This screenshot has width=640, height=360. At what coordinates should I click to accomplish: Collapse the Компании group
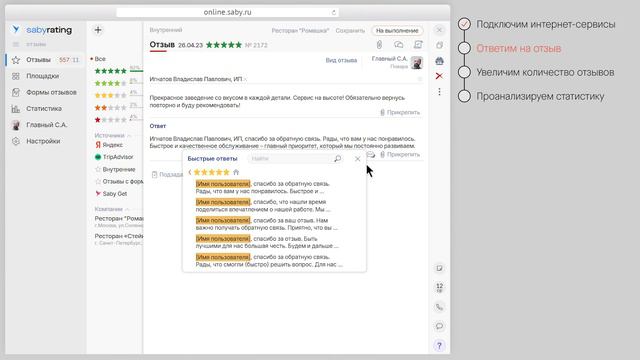pyautogui.click(x=112, y=209)
